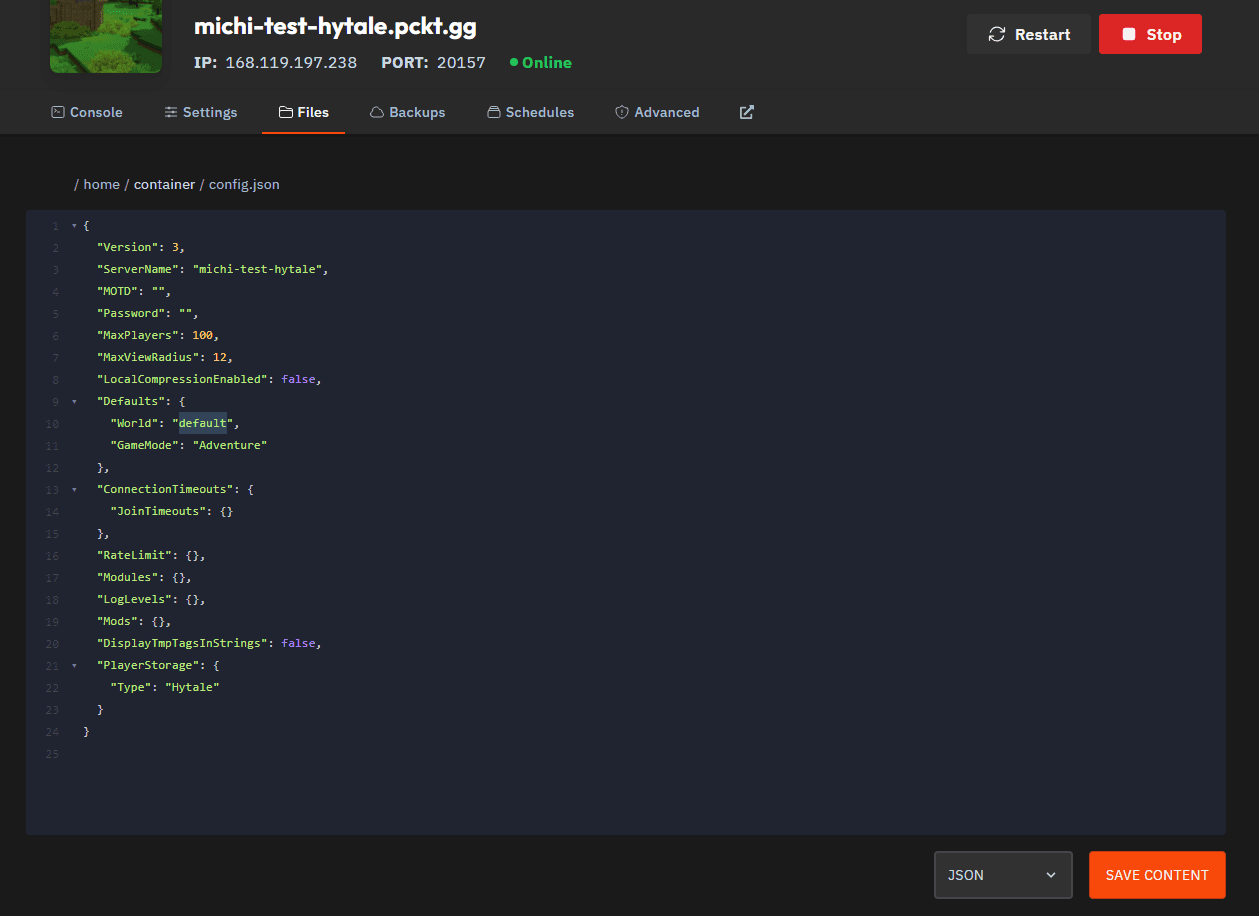1259x916 pixels.
Task: Navigate to the home breadcrumb link
Action: pos(101,184)
